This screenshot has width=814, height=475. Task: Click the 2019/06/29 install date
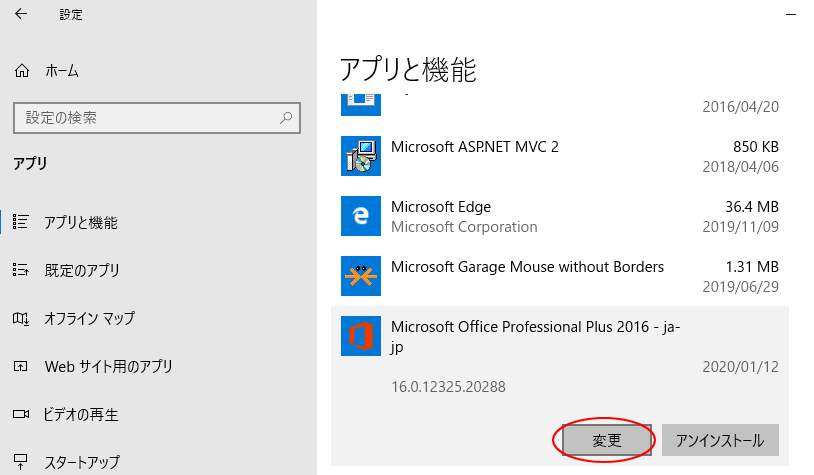click(x=740, y=287)
